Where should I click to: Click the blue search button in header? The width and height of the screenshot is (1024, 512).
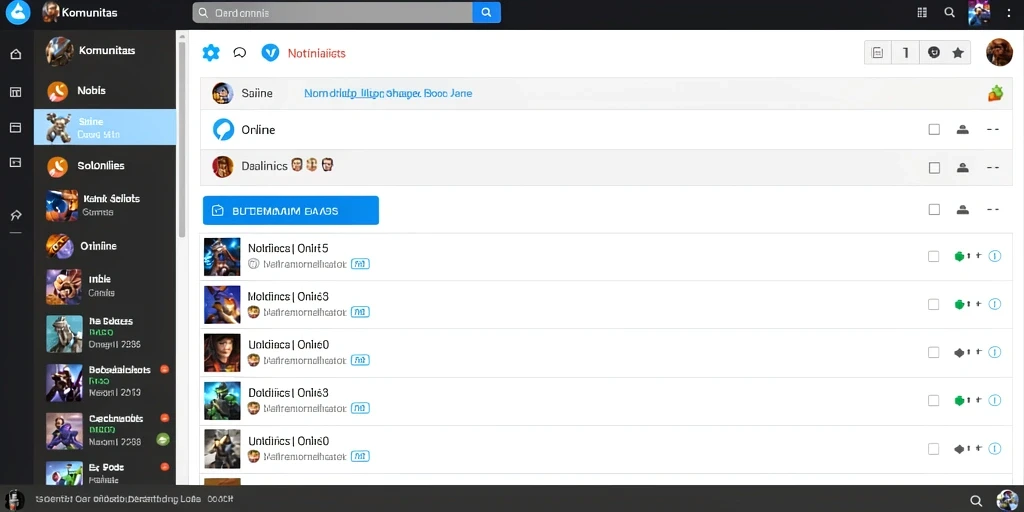point(486,12)
